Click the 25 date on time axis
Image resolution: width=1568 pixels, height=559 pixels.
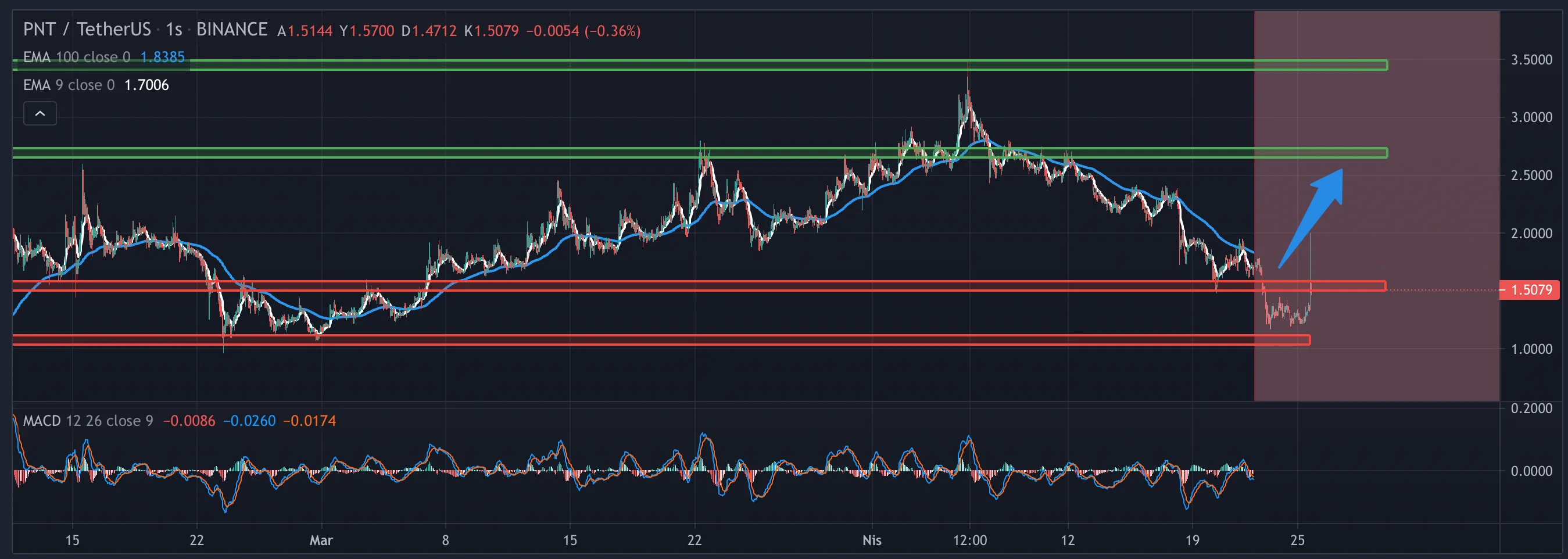pyautogui.click(x=1297, y=540)
